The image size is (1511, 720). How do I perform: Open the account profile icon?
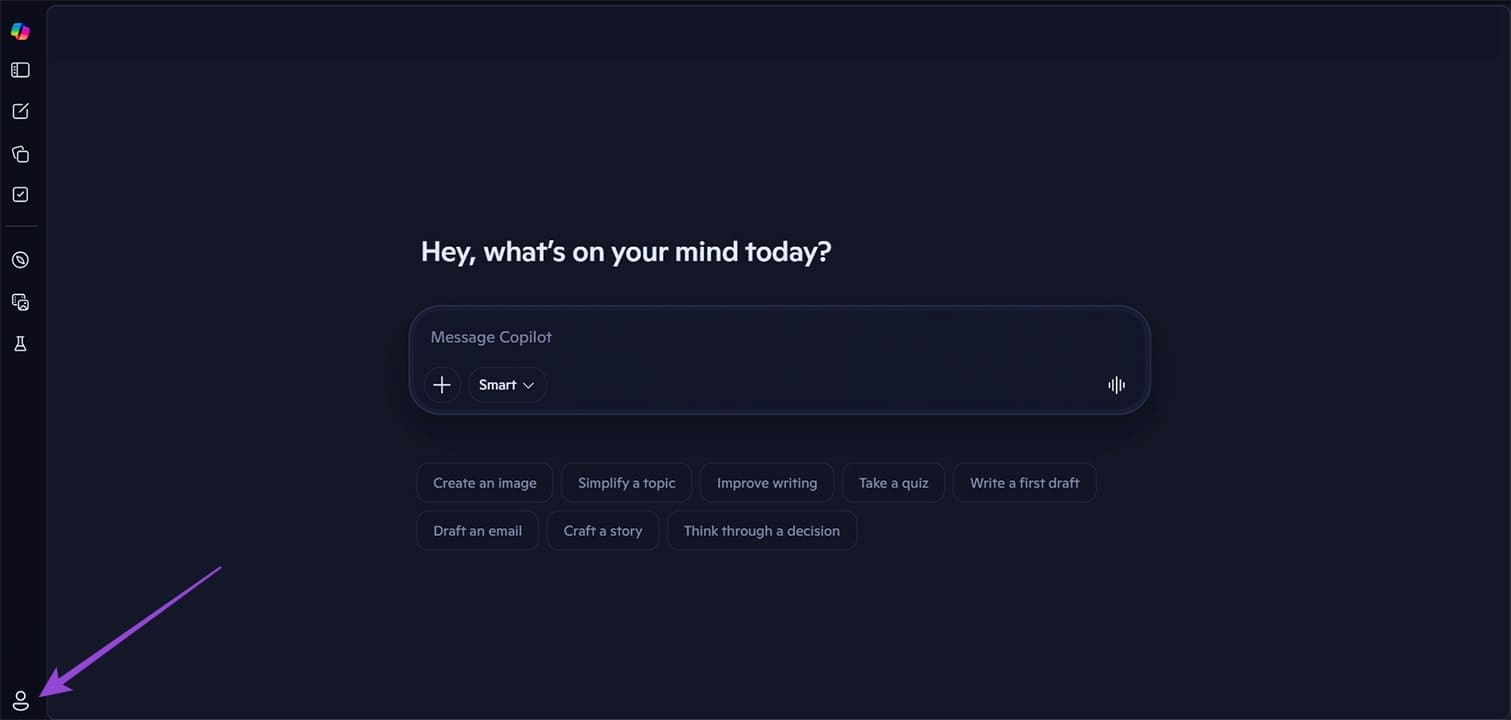(20, 701)
